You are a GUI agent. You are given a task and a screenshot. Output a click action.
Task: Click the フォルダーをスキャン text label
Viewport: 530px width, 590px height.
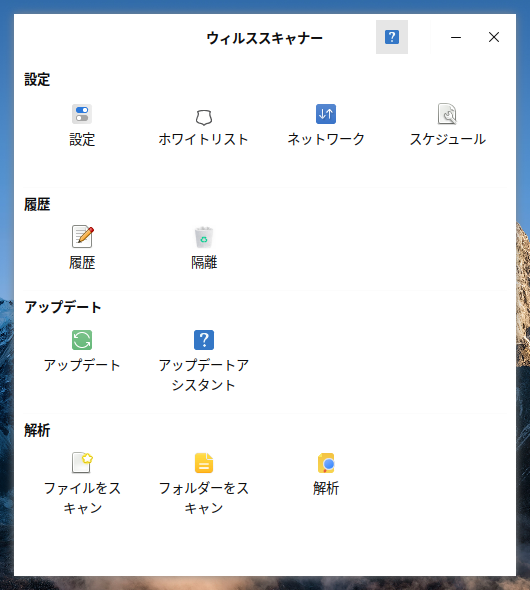click(x=203, y=498)
